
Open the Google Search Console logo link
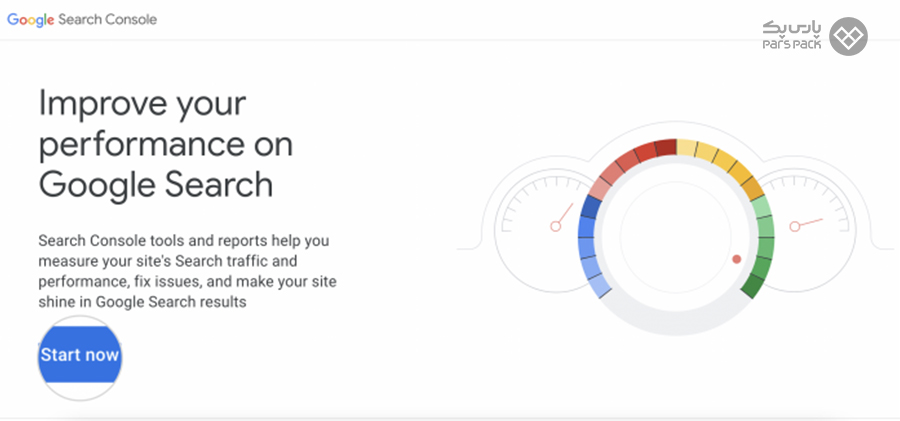pyautogui.click(x=82, y=20)
